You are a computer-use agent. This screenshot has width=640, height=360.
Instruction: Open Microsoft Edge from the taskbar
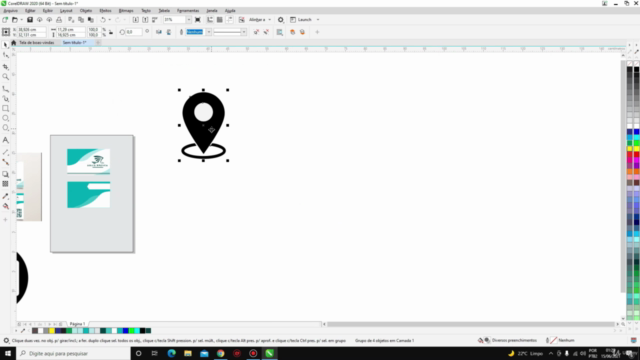point(171,353)
